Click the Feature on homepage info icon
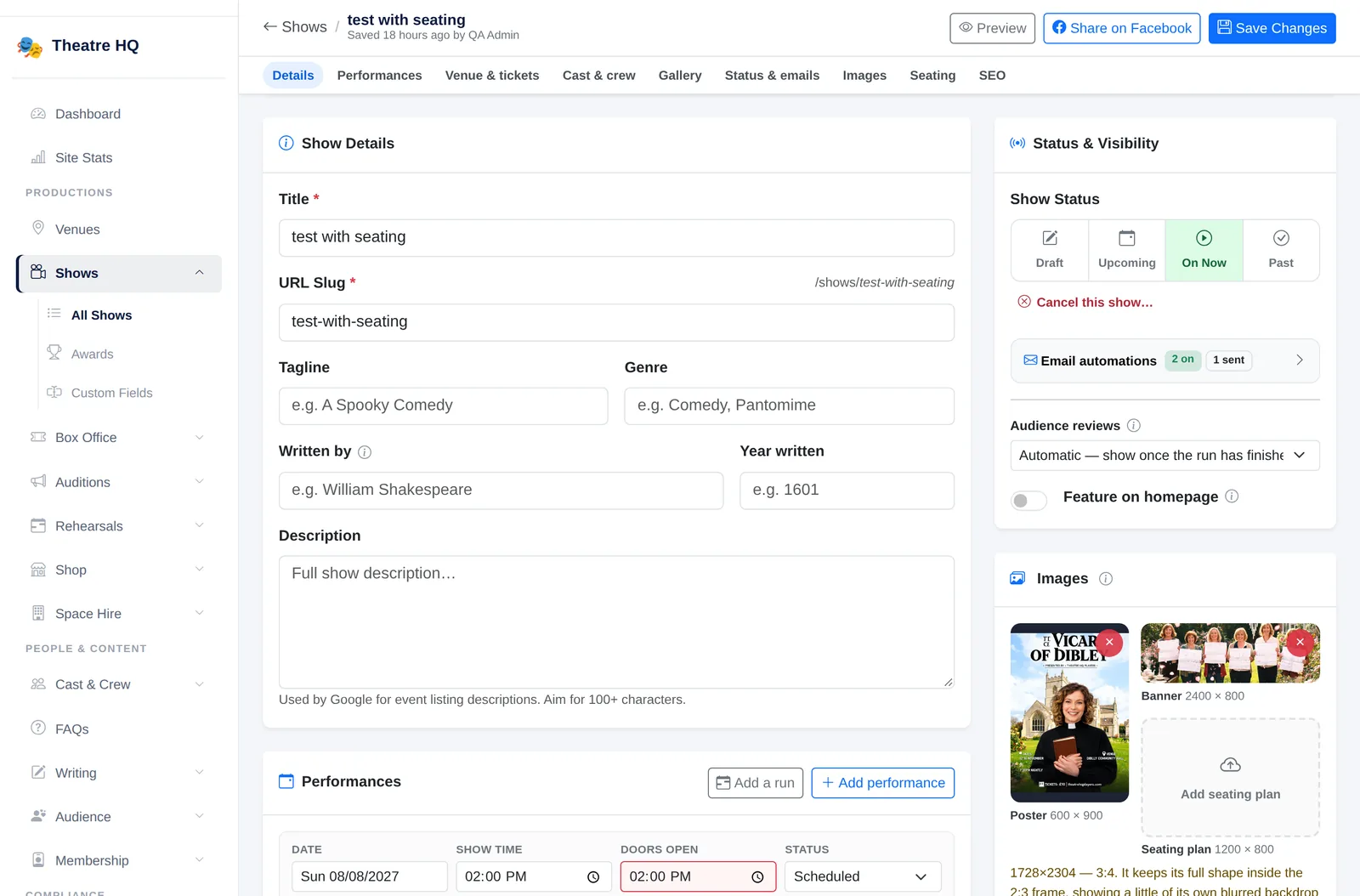1360x896 pixels. tap(1232, 496)
